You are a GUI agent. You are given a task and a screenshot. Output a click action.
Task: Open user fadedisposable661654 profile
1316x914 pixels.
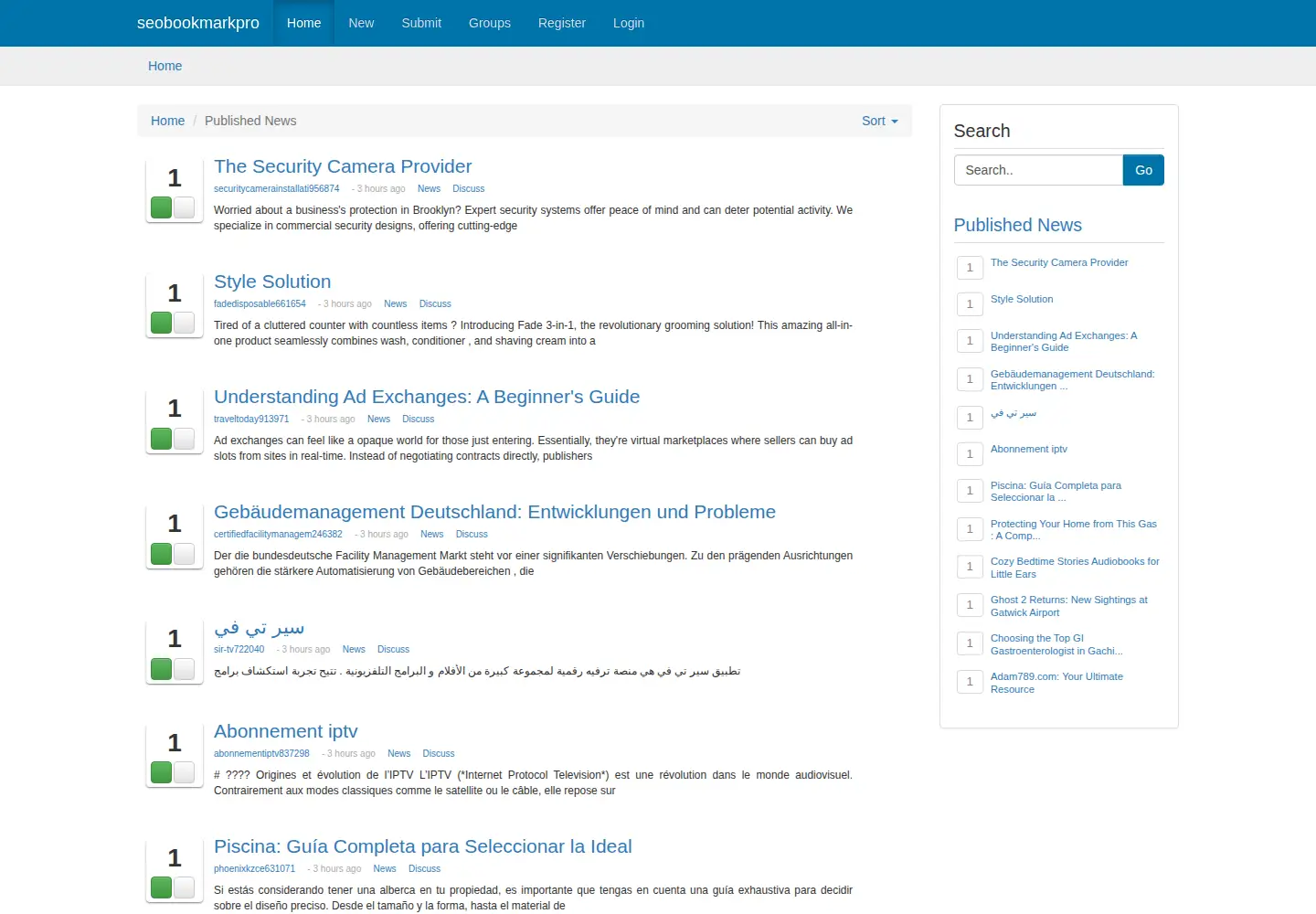[260, 304]
